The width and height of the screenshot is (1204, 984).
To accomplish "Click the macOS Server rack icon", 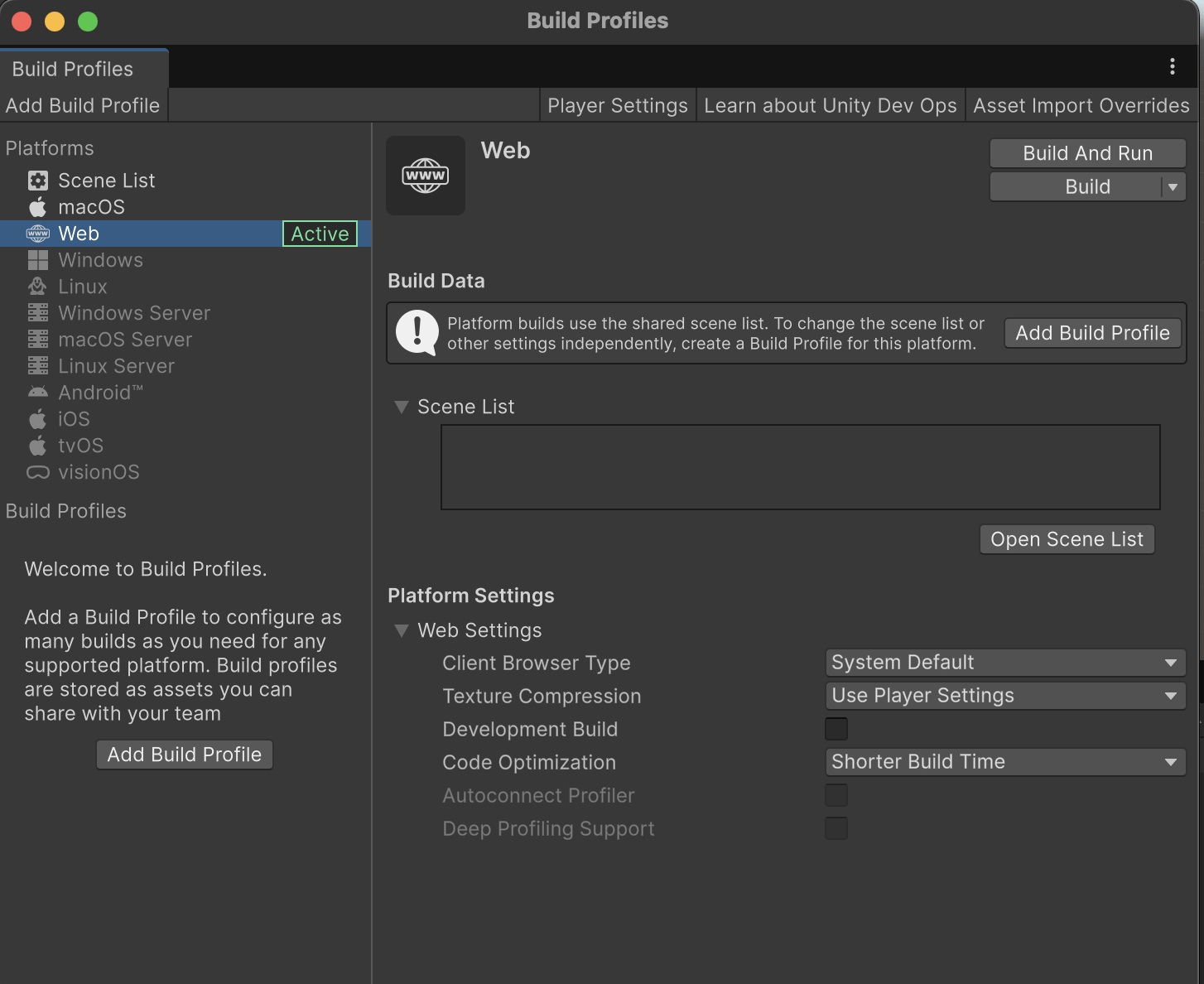I will (x=38, y=340).
